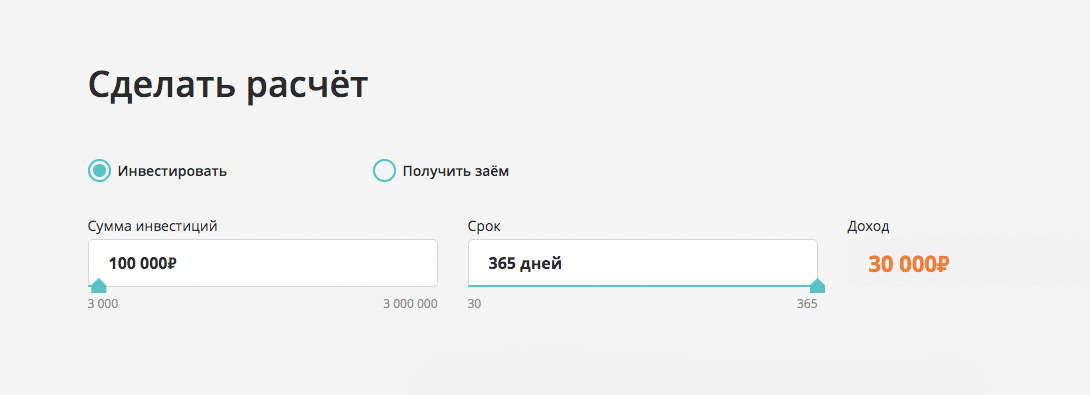
Task: Click the Получить заём option label text
Action: pos(456,171)
